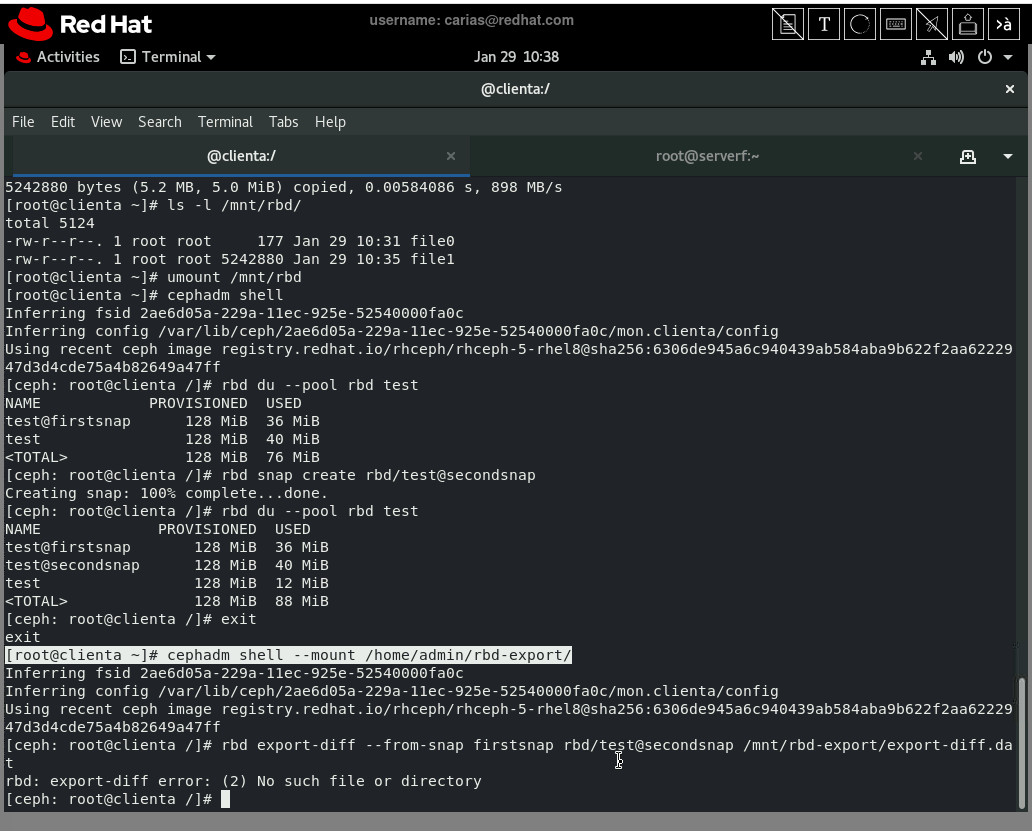The height and width of the screenshot is (831, 1032).
Task: Click the text 'T' icon in top bar
Action: click(824, 25)
